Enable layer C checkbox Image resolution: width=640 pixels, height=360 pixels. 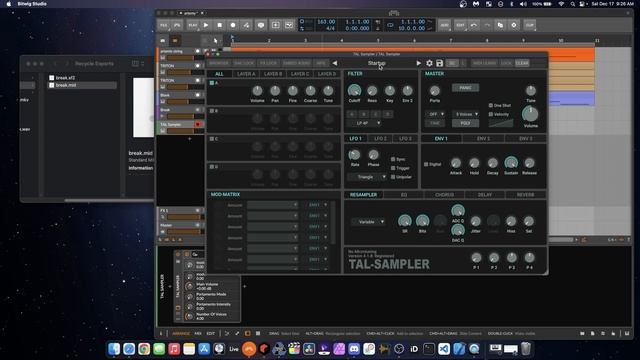coord(212,139)
